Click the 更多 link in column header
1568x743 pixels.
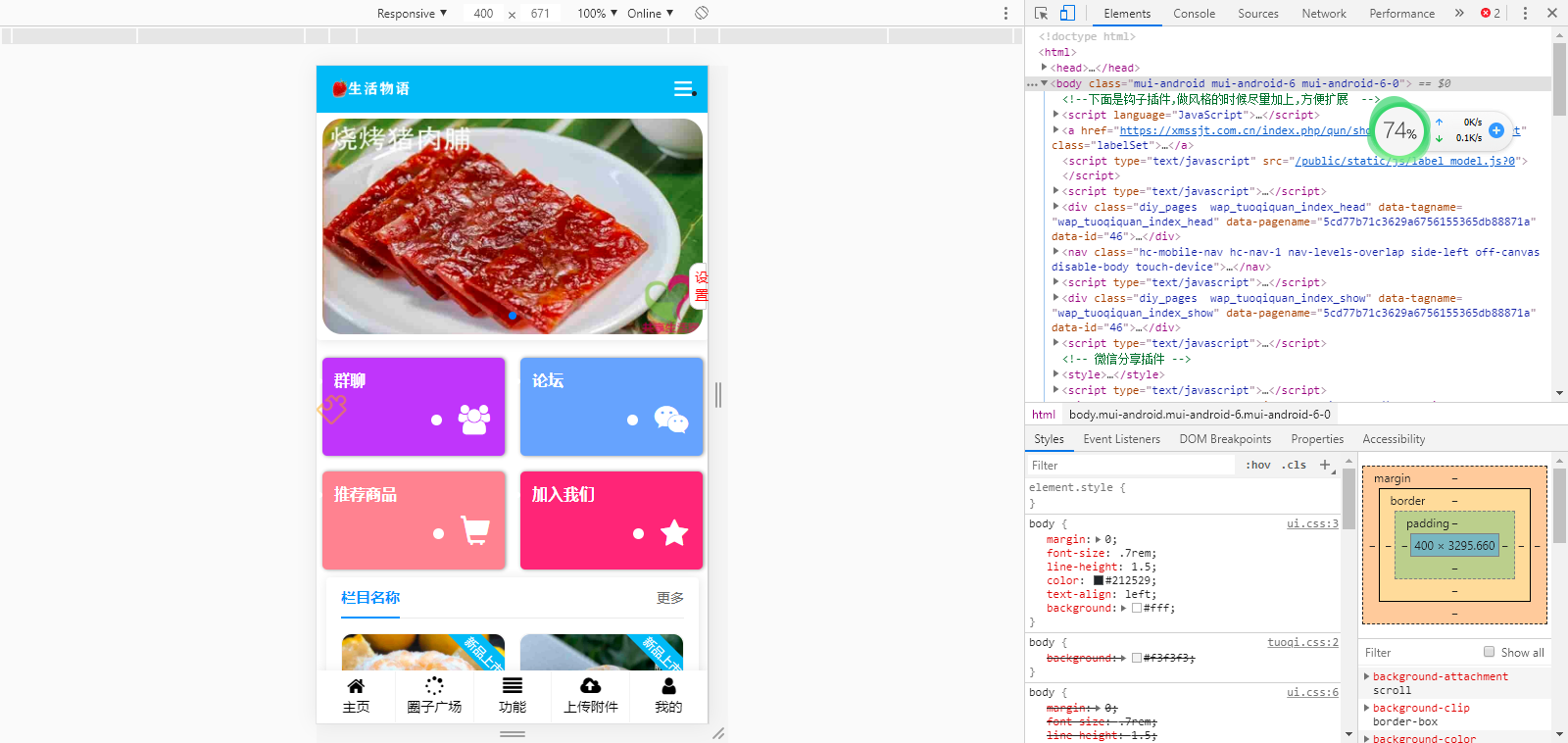click(x=670, y=598)
